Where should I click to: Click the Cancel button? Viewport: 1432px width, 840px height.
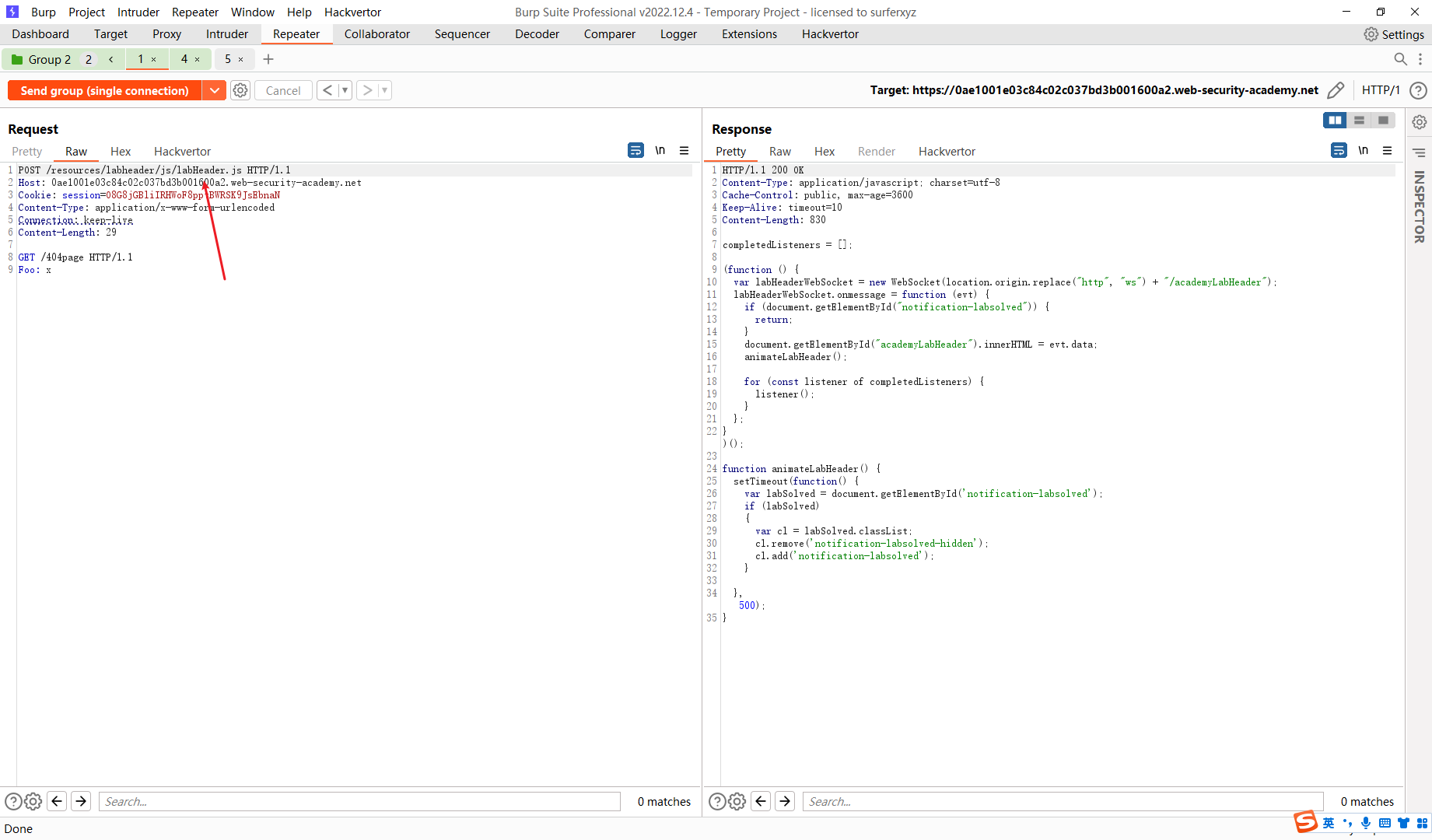(x=283, y=90)
